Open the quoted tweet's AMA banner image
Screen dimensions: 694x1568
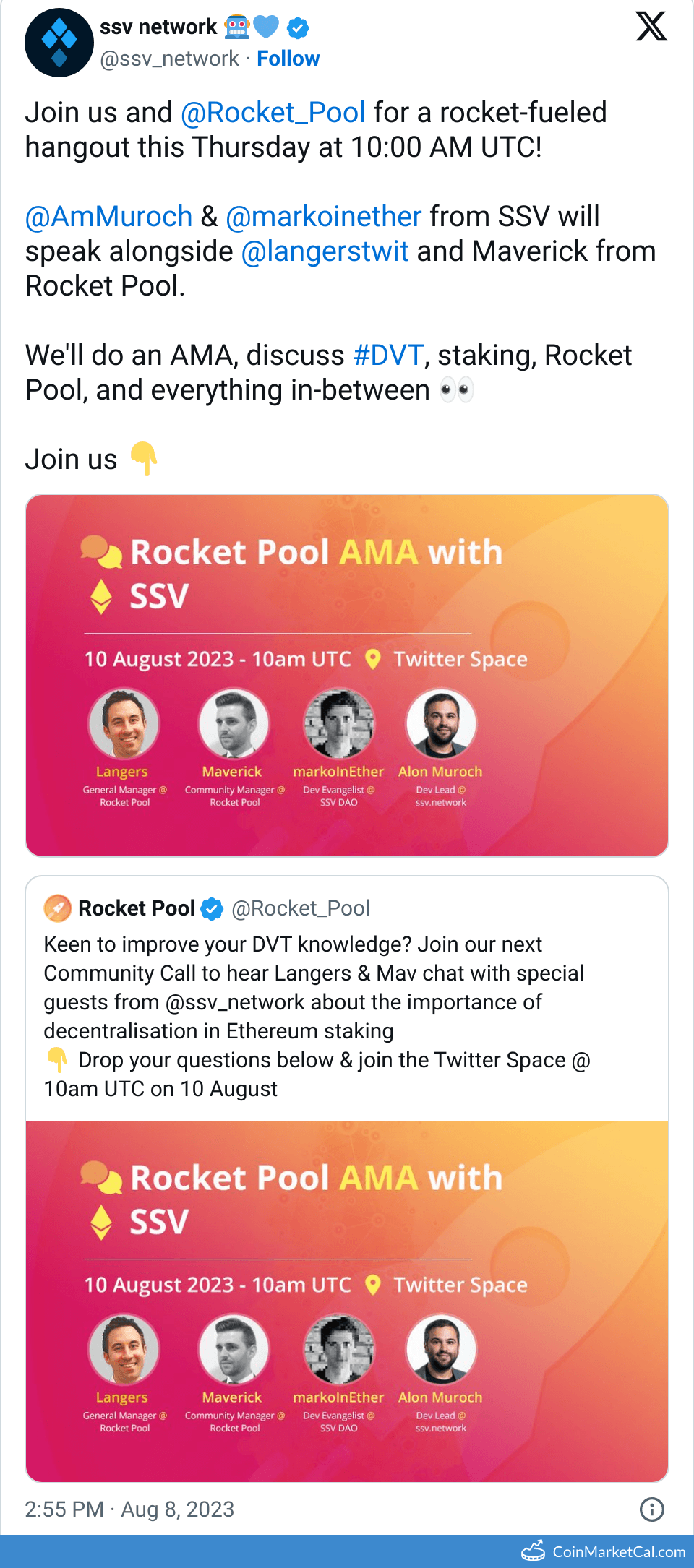click(x=347, y=1301)
